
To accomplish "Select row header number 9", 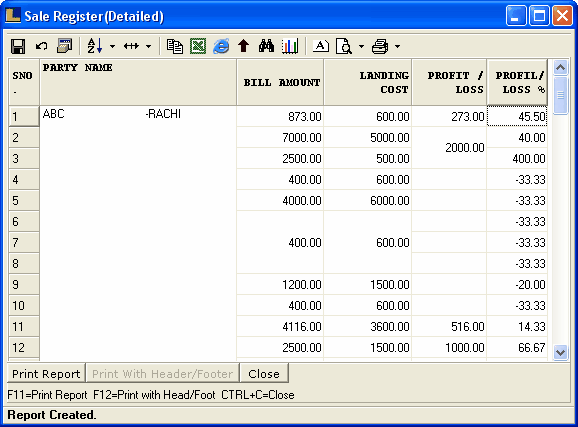I will coord(24,285).
